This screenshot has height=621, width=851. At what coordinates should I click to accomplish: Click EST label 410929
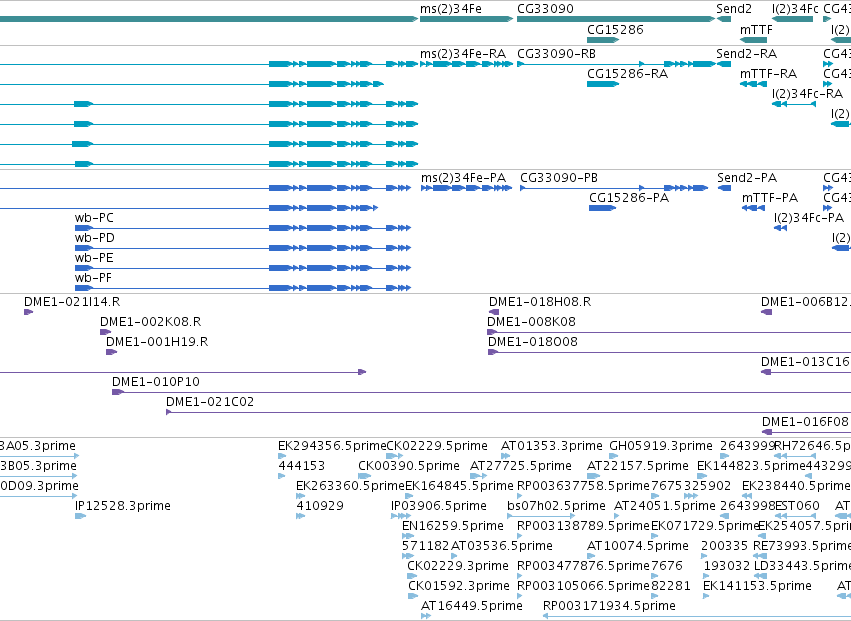pyautogui.click(x=320, y=506)
